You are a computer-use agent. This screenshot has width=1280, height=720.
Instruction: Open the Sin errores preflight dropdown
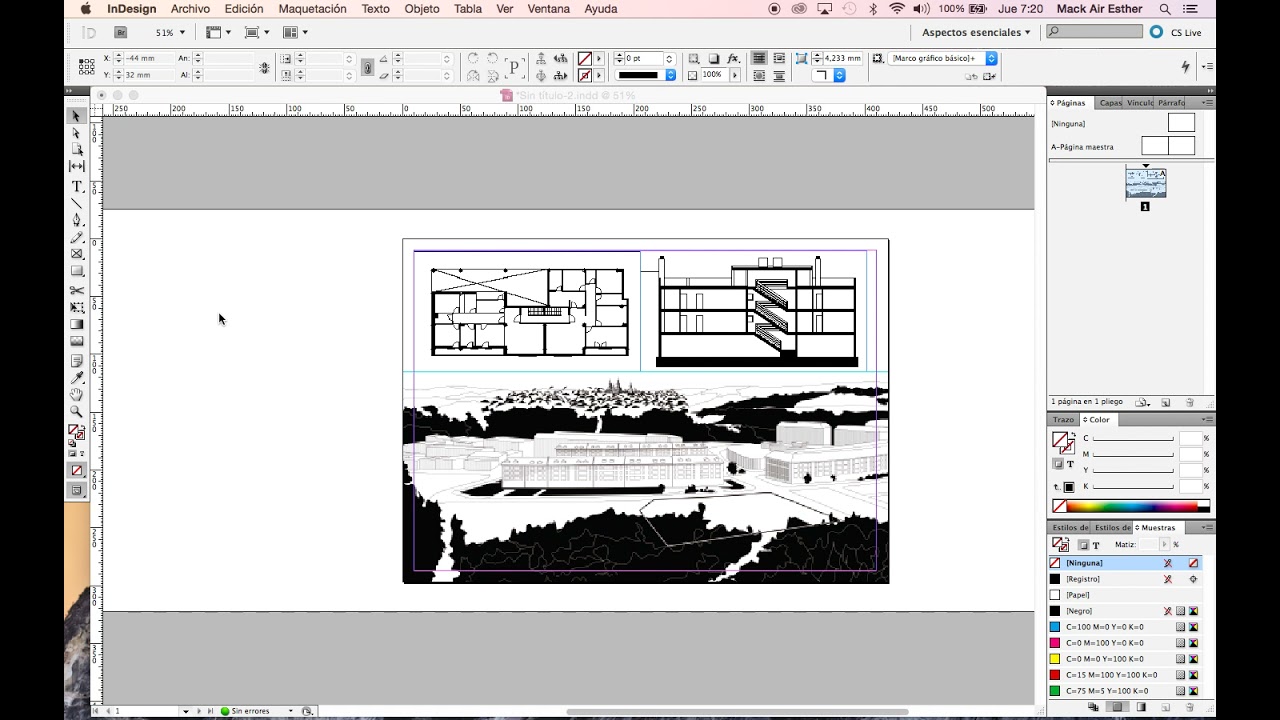click(x=291, y=711)
